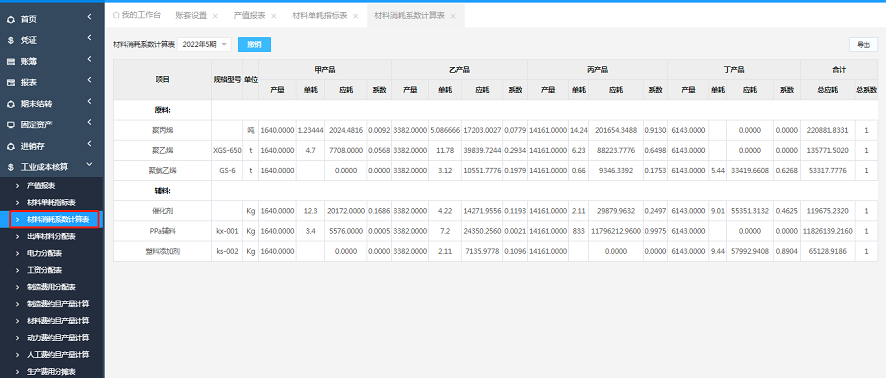Expand the 首页 menu chevron

coord(89,18)
